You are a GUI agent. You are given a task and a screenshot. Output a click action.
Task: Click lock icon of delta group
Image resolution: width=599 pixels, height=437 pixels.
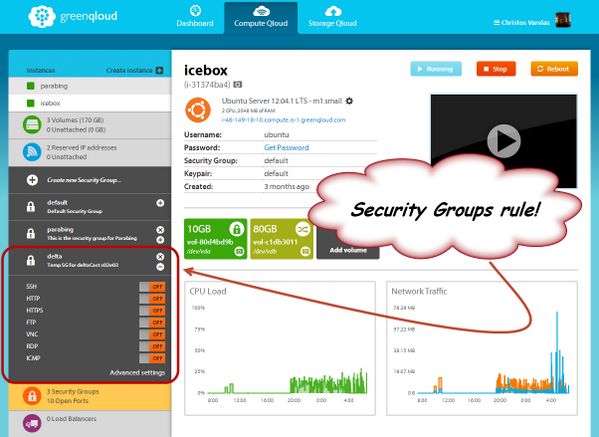[31, 261]
